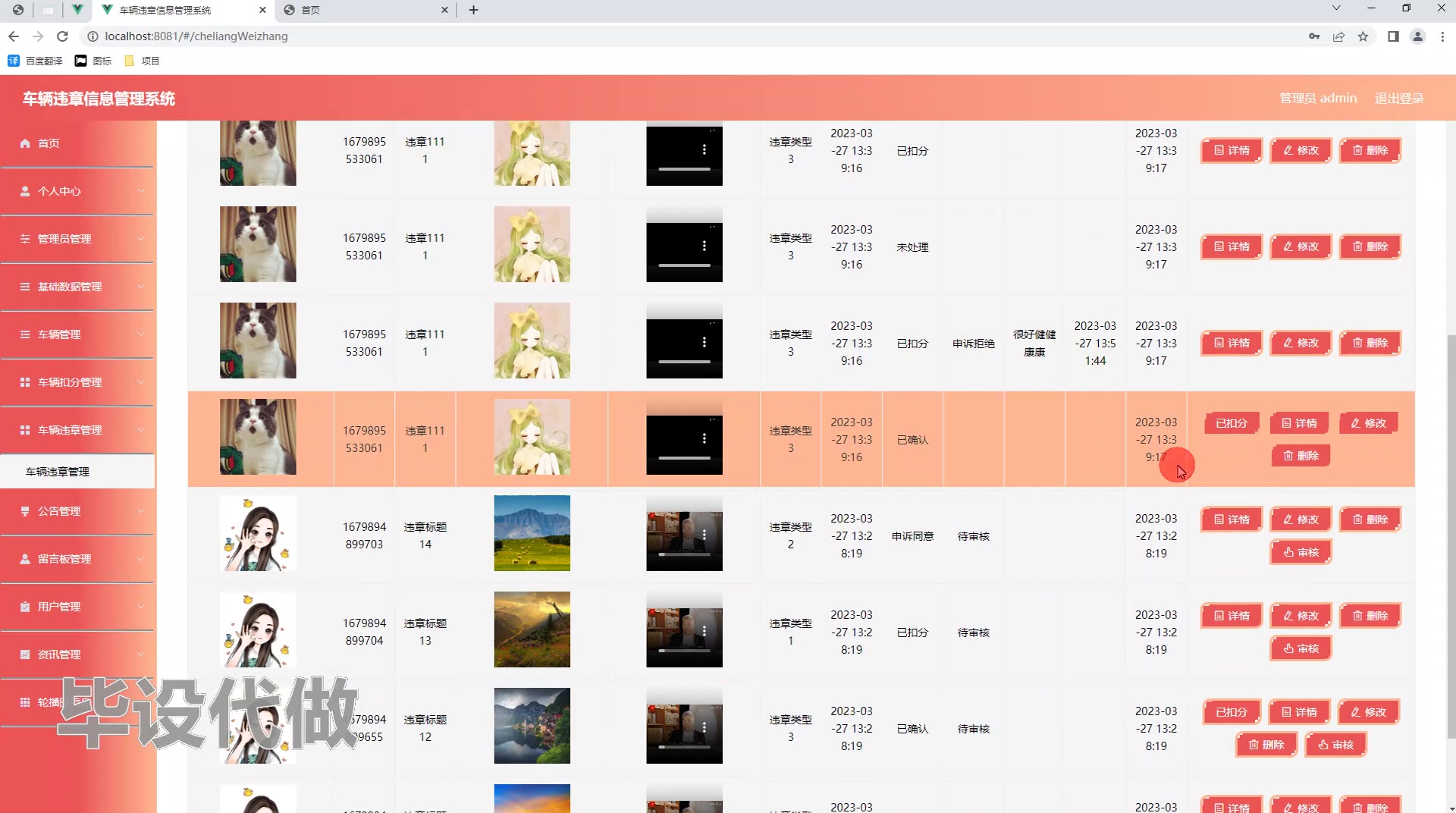
Task: Click the address bar URL field
Action: point(682,36)
